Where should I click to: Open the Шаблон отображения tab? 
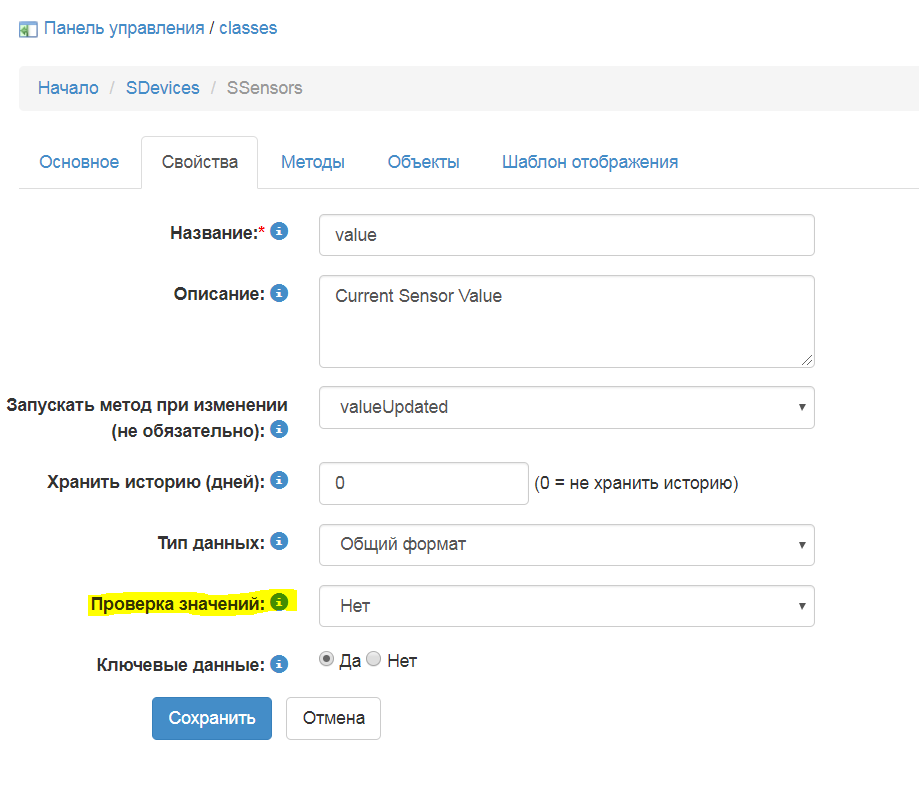coord(590,162)
